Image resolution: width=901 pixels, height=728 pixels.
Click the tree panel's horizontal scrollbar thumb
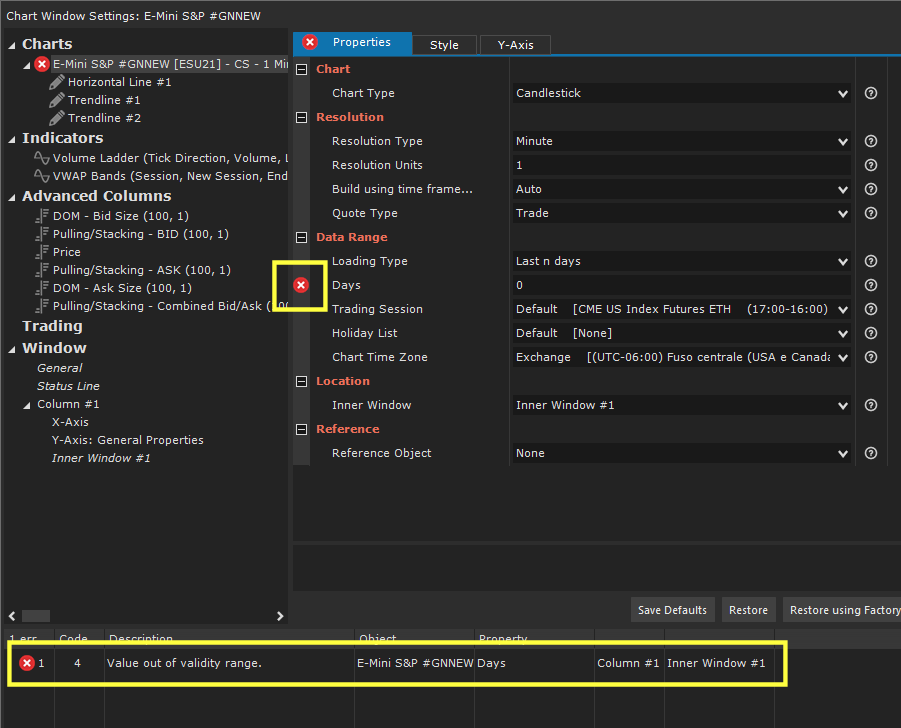click(x=36, y=616)
